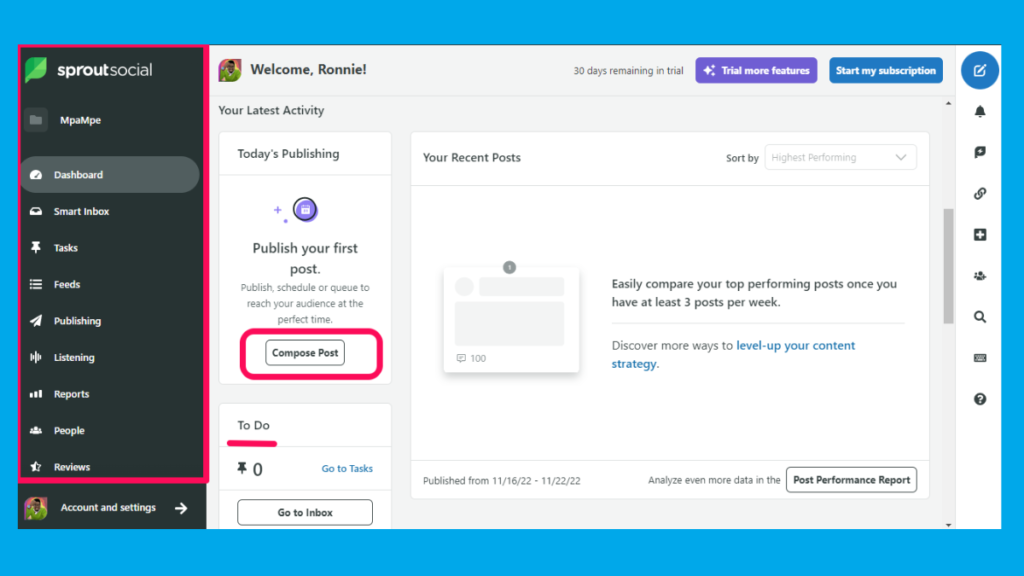Click the Account and settings avatar

pos(36,508)
